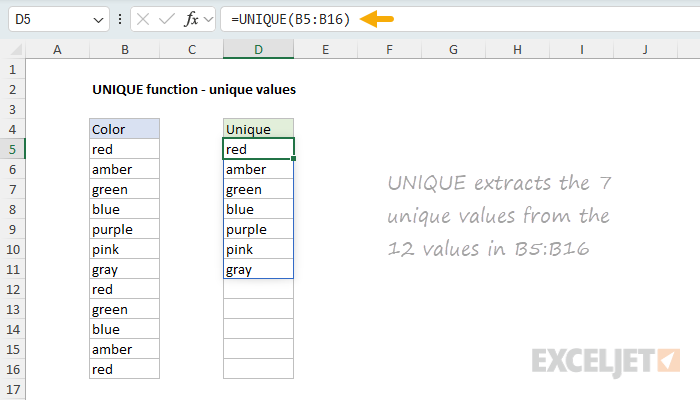Select cell B6 containing 'amber'
The height and width of the screenshot is (400, 700).
125,169
